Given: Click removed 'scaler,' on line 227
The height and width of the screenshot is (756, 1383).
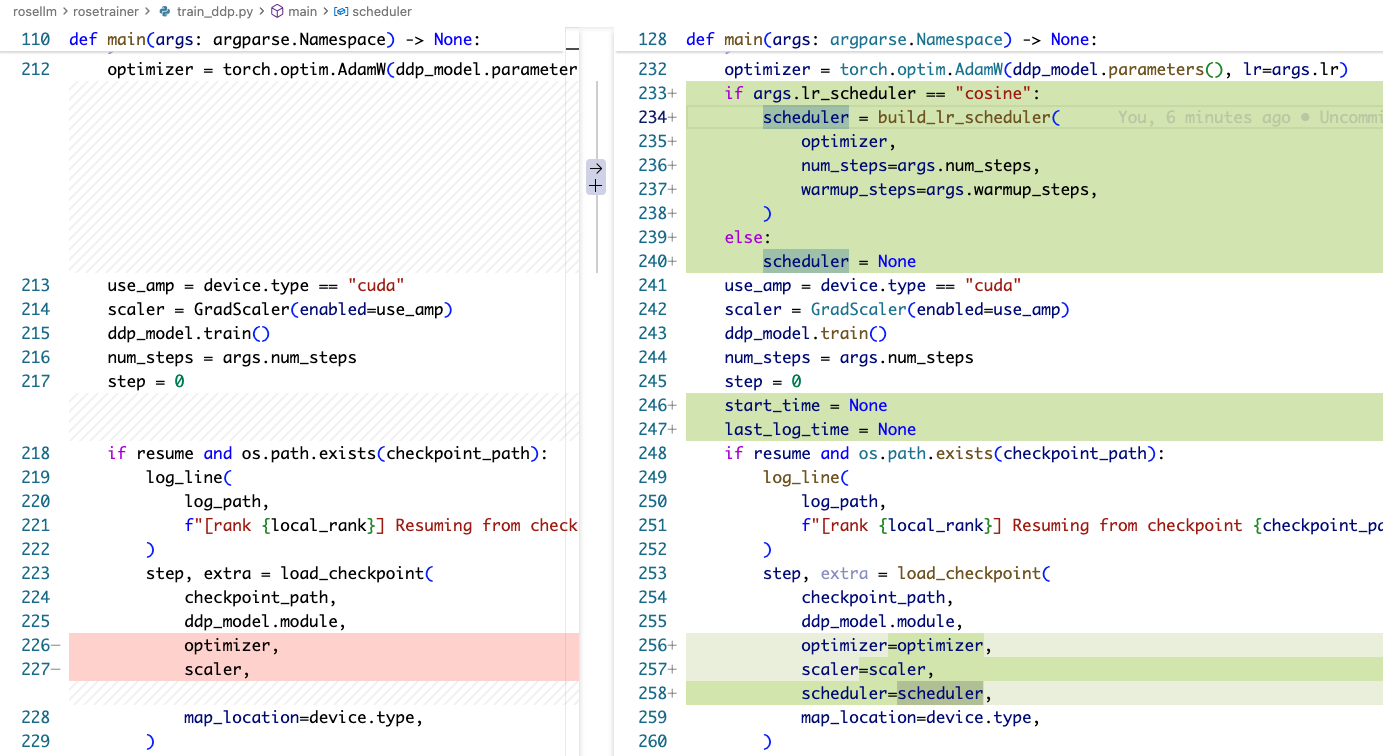Looking at the screenshot, I should 217,669.
